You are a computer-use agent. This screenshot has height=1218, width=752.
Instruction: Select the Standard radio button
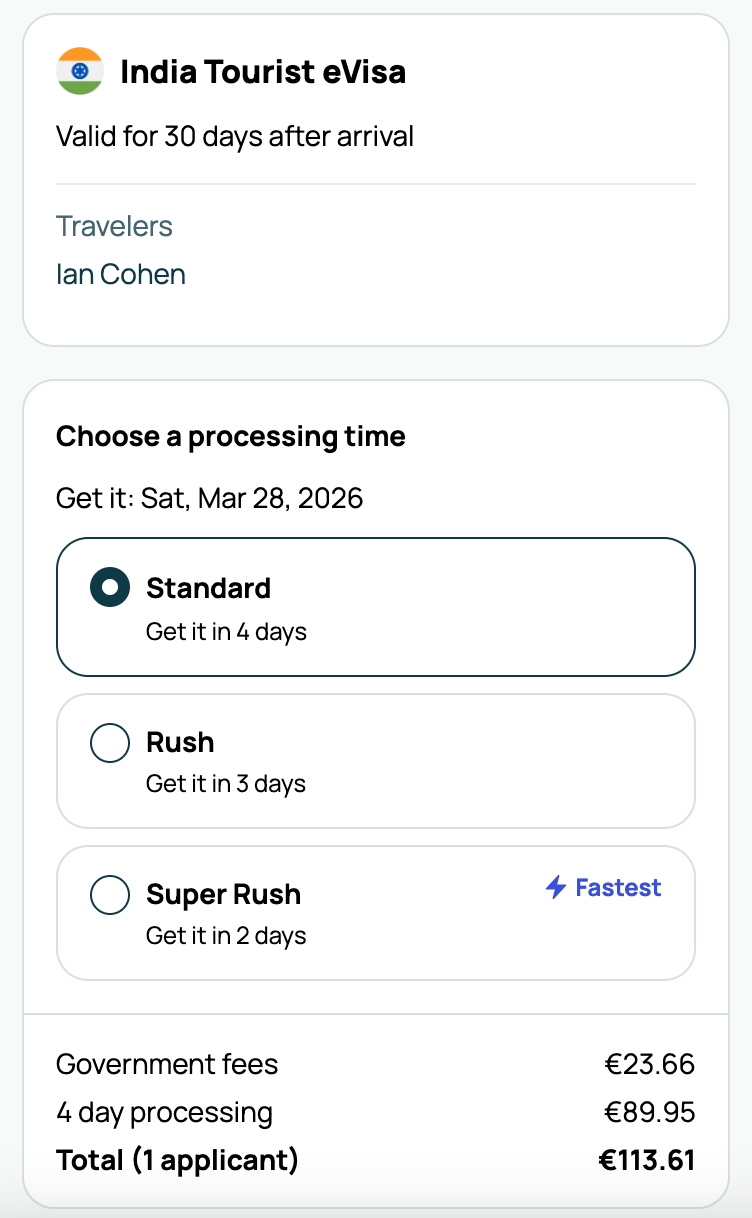point(110,588)
